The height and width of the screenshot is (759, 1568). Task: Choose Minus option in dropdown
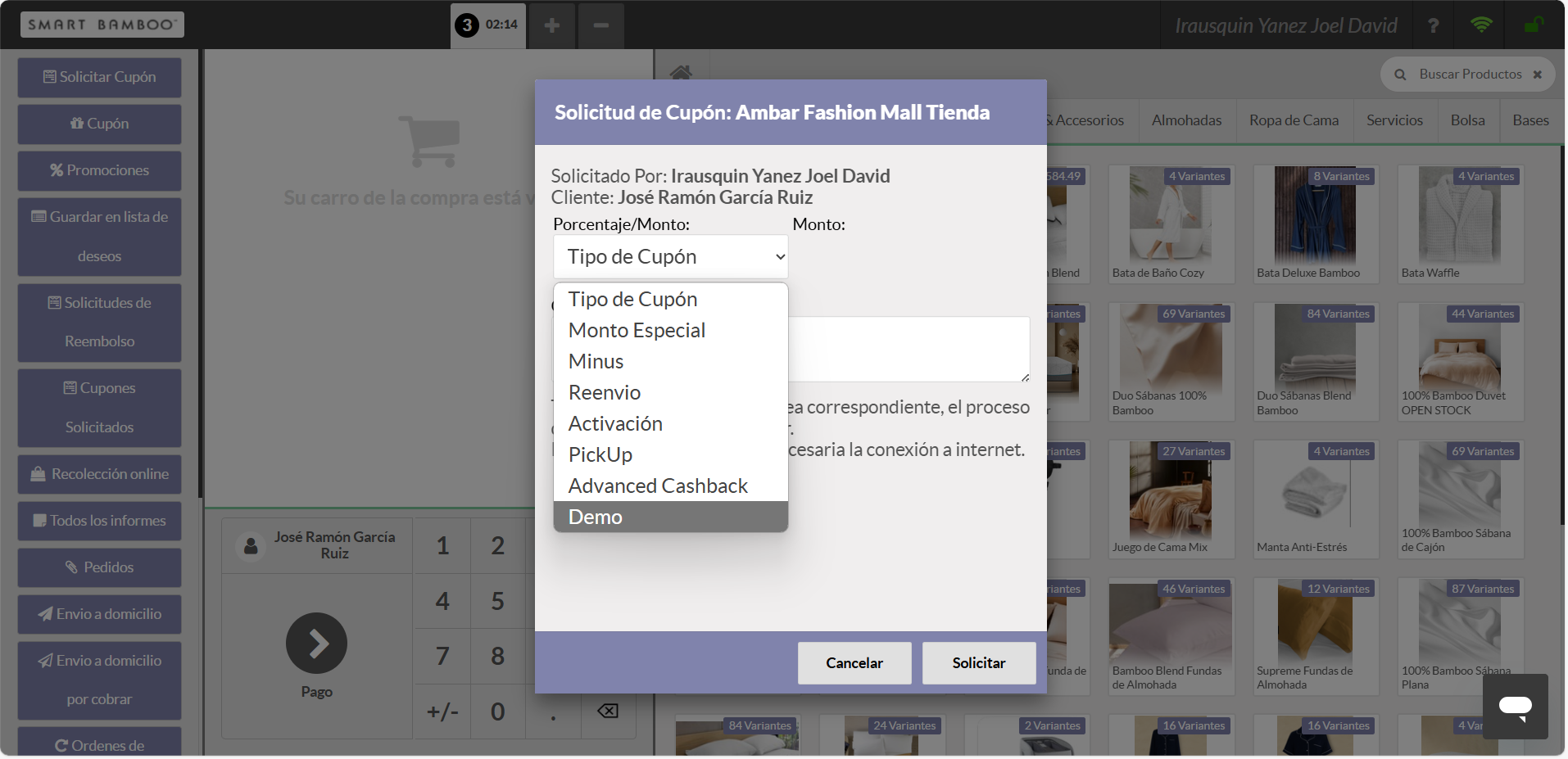(x=670, y=361)
